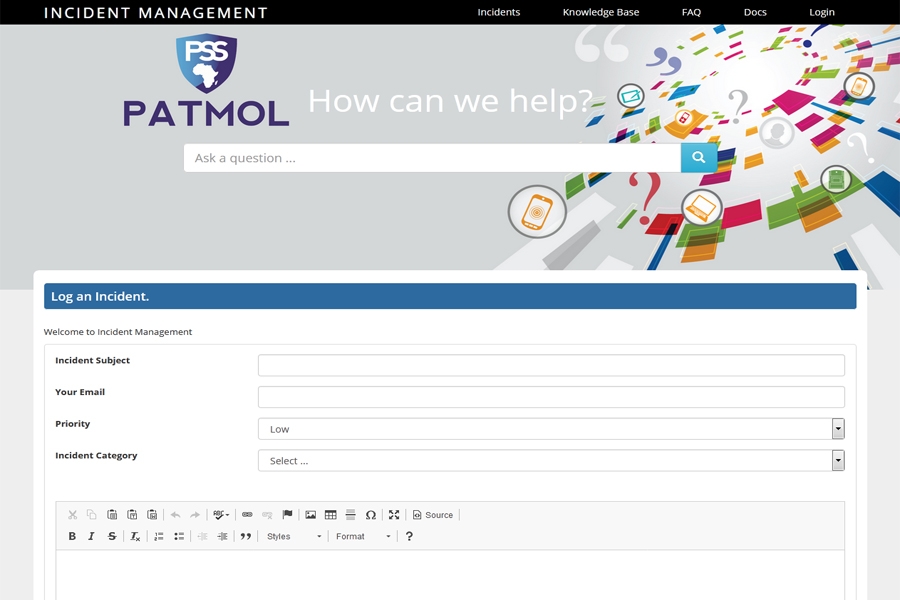Insert an image via the toolbar icon
This screenshot has width=900, height=600.
(310, 515)
